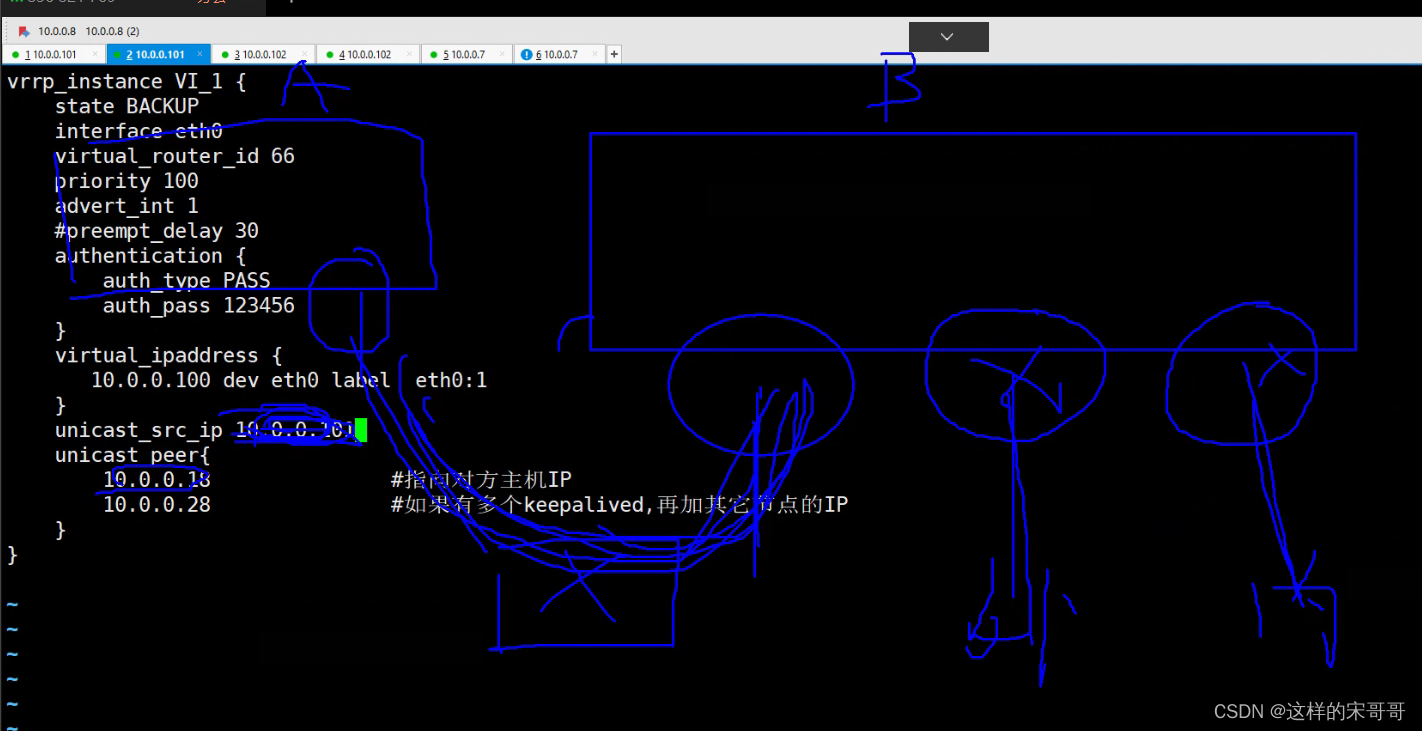Click 'state BACKUP' line in terminal
Image resolution: width=1422 pixels, height=731 pixels.
tap(127, 106)
